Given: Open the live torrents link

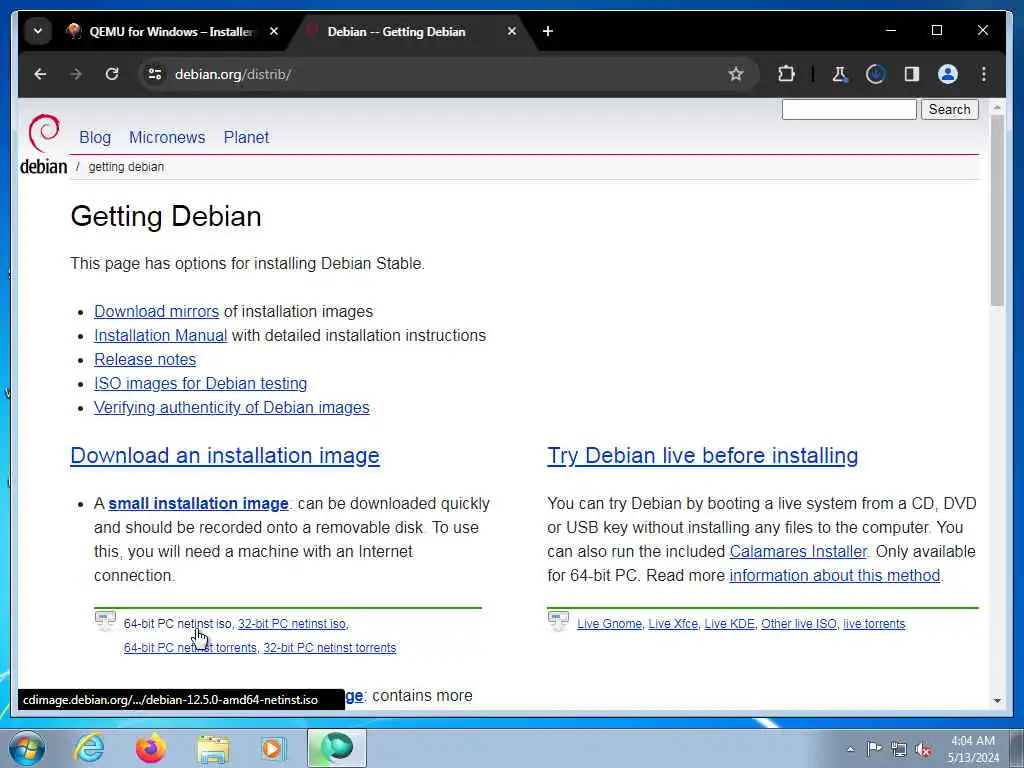Looking at the screenshot, I should [x=874, y=624].
